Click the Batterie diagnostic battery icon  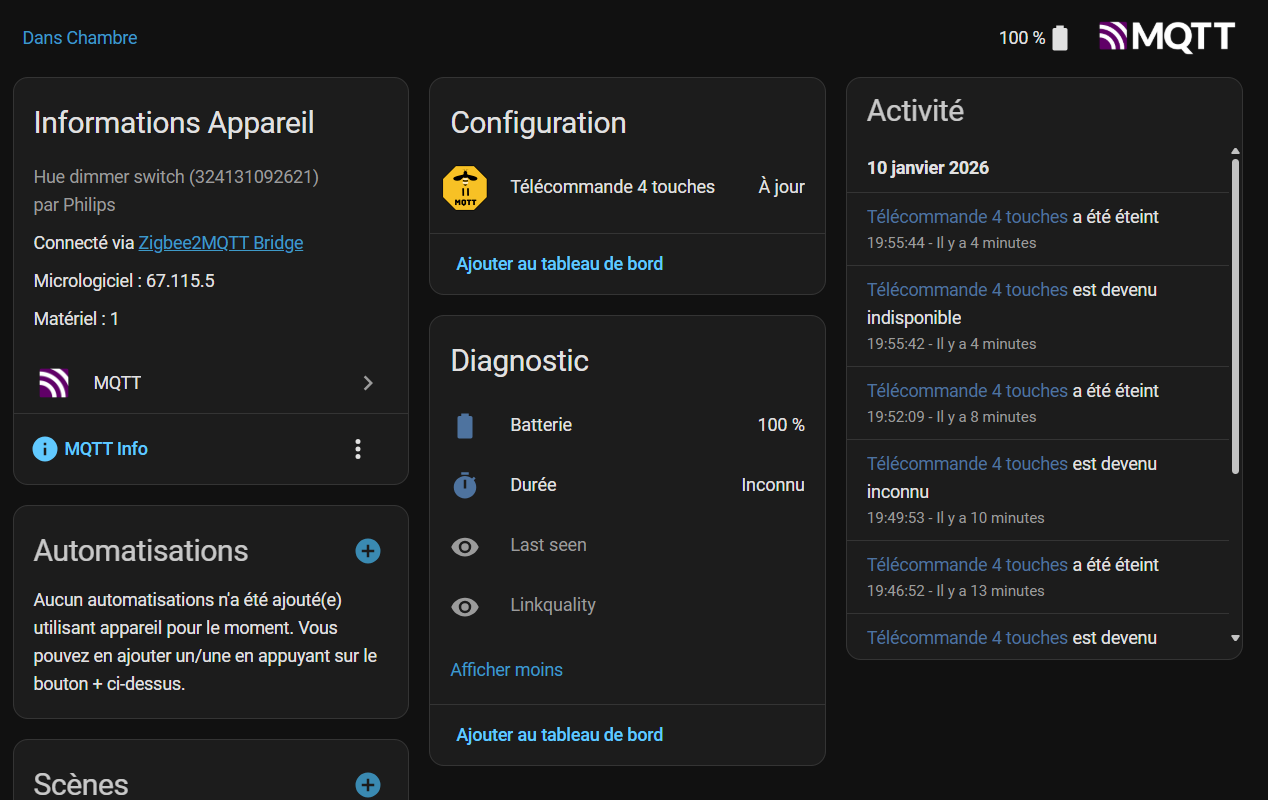tap(465, 425)
